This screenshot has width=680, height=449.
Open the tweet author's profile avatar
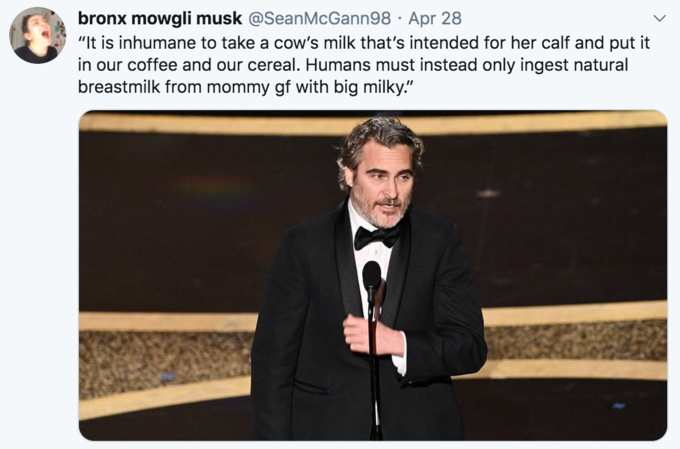click(38, 35)
